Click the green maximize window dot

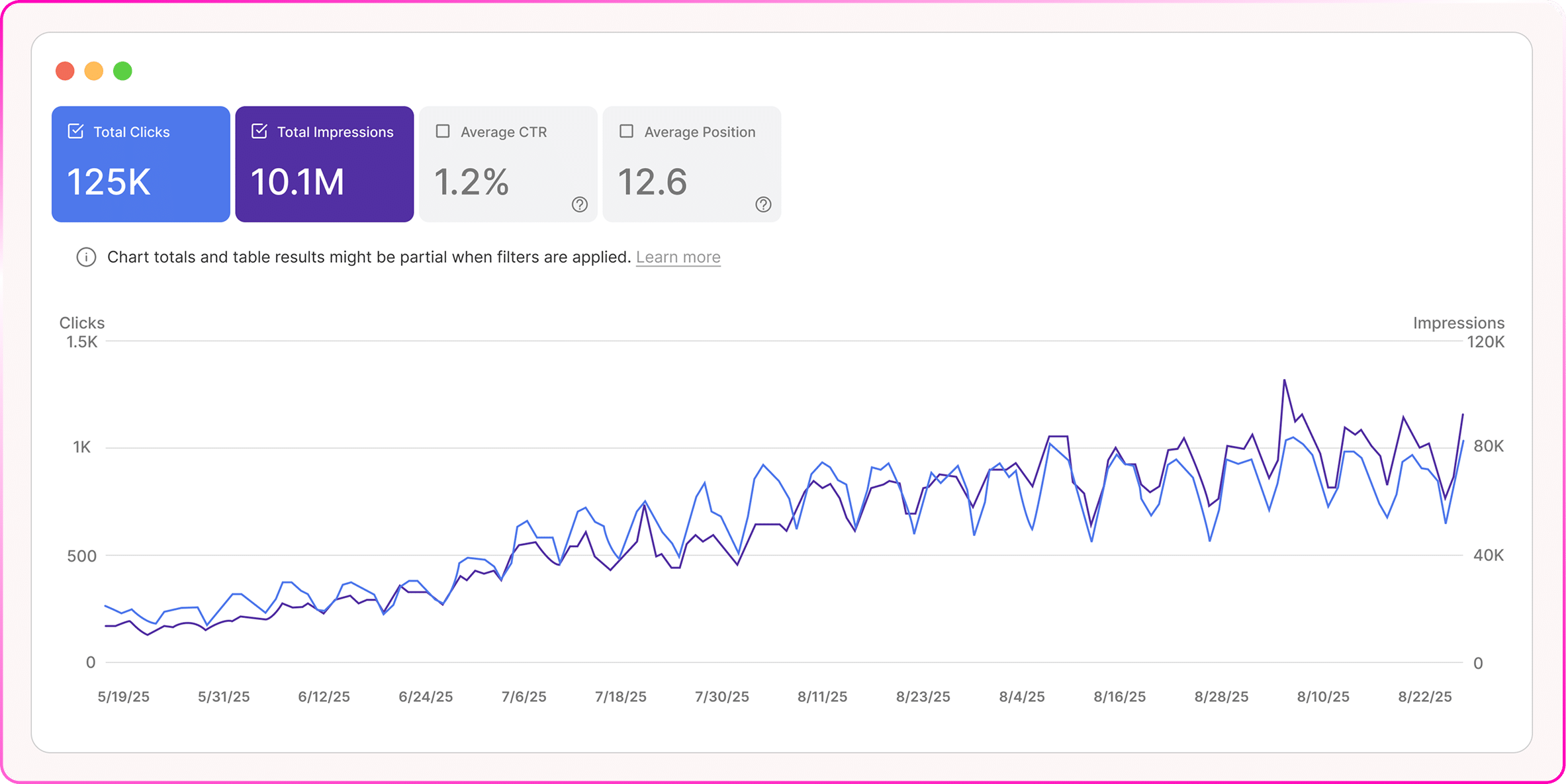point(123,71)
